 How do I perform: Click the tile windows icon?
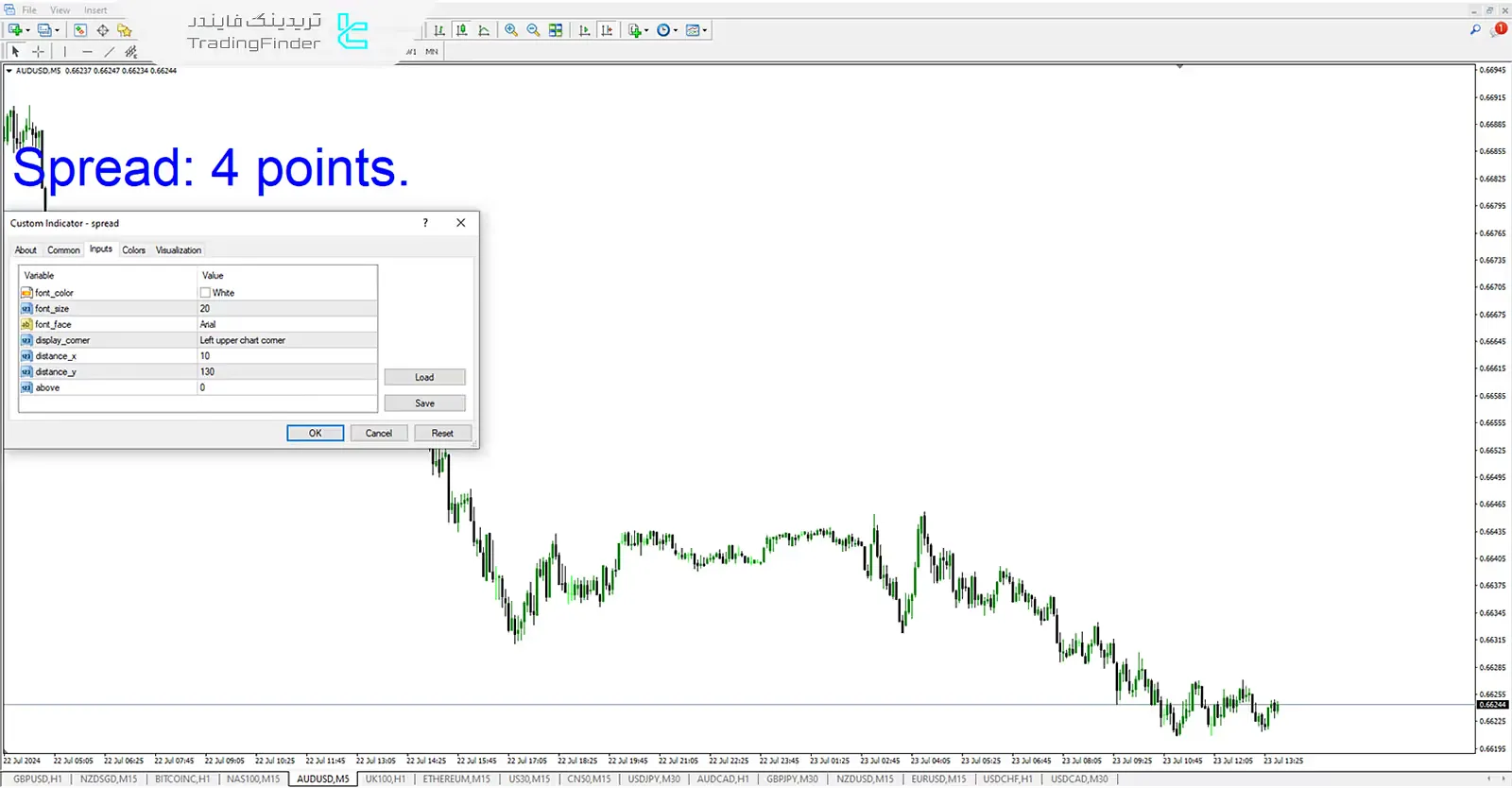point(556,30)
